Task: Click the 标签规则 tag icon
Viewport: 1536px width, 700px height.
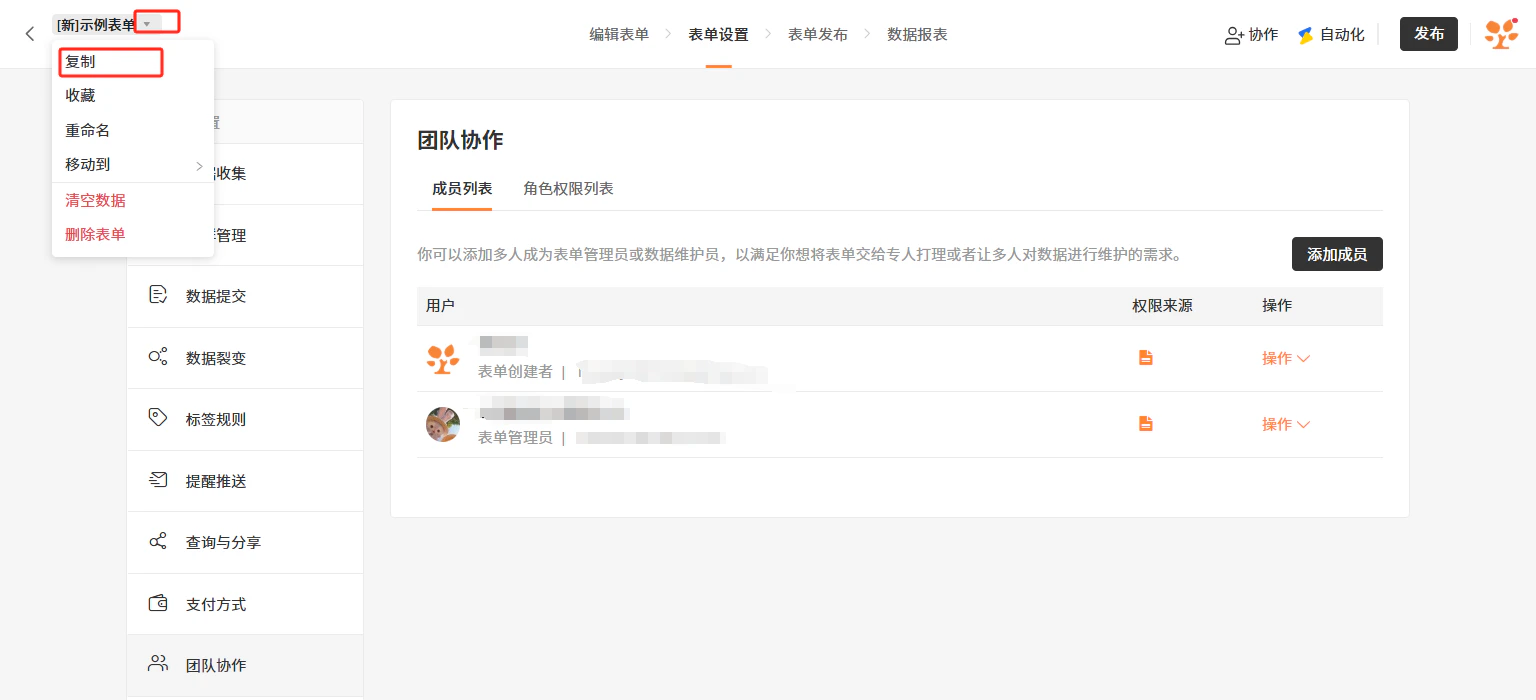Action: tap(158, 418)
